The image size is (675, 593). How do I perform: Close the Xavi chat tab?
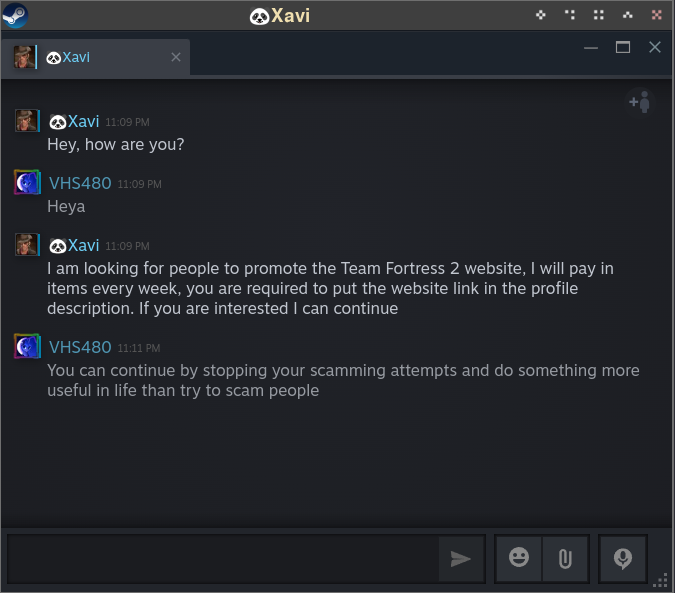coord(176,57)
